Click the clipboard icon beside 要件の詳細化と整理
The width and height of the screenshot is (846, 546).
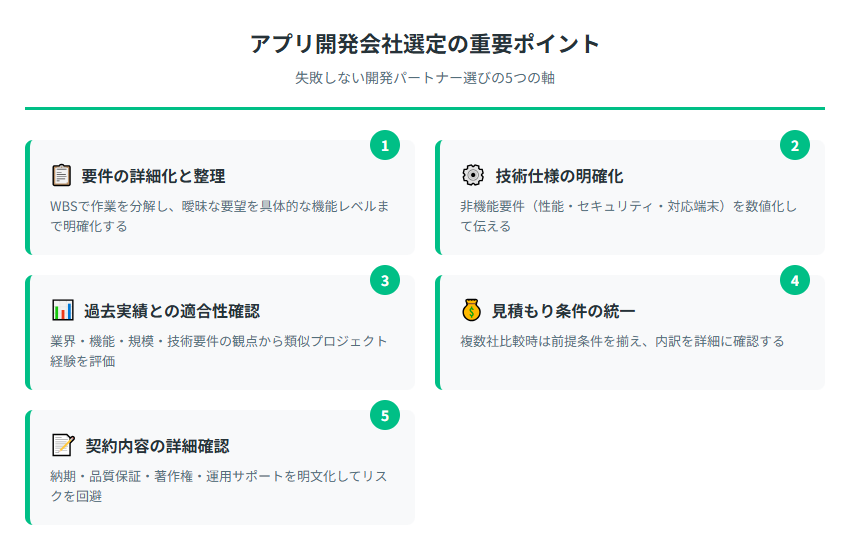pos(62,175)
